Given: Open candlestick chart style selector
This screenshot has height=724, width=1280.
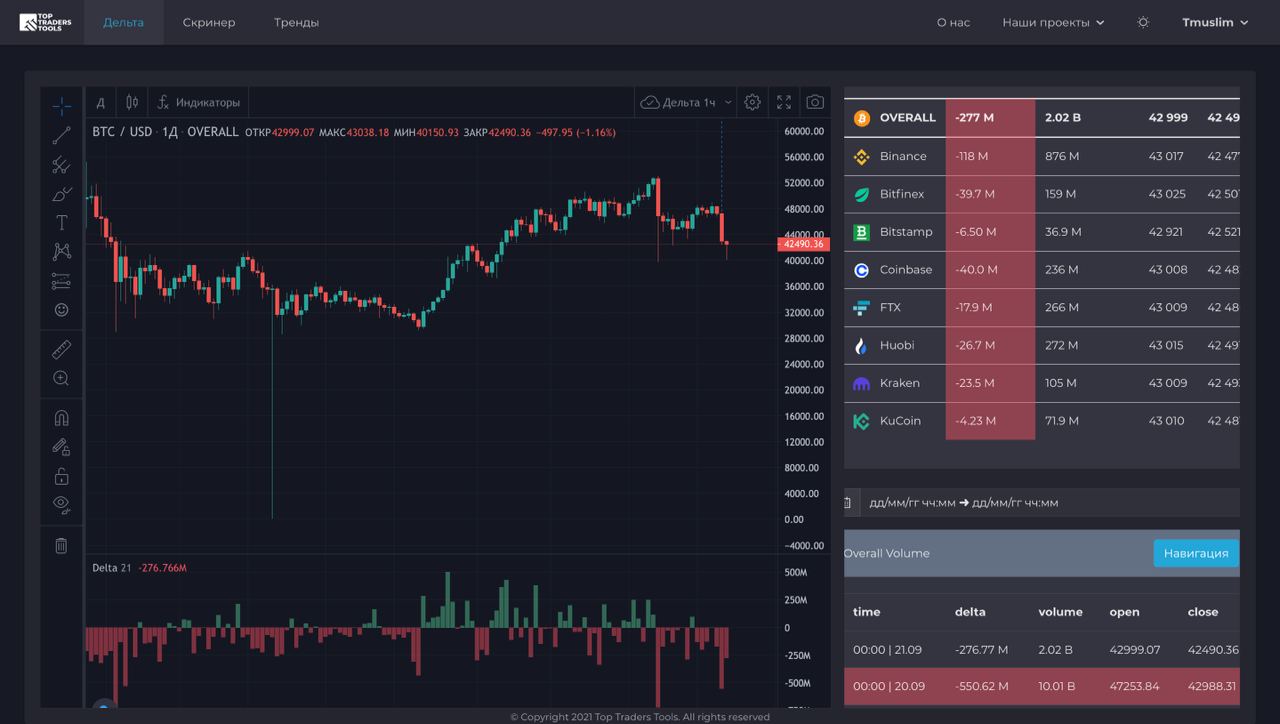Looking at the screenshot, I should tap(132, 102).
